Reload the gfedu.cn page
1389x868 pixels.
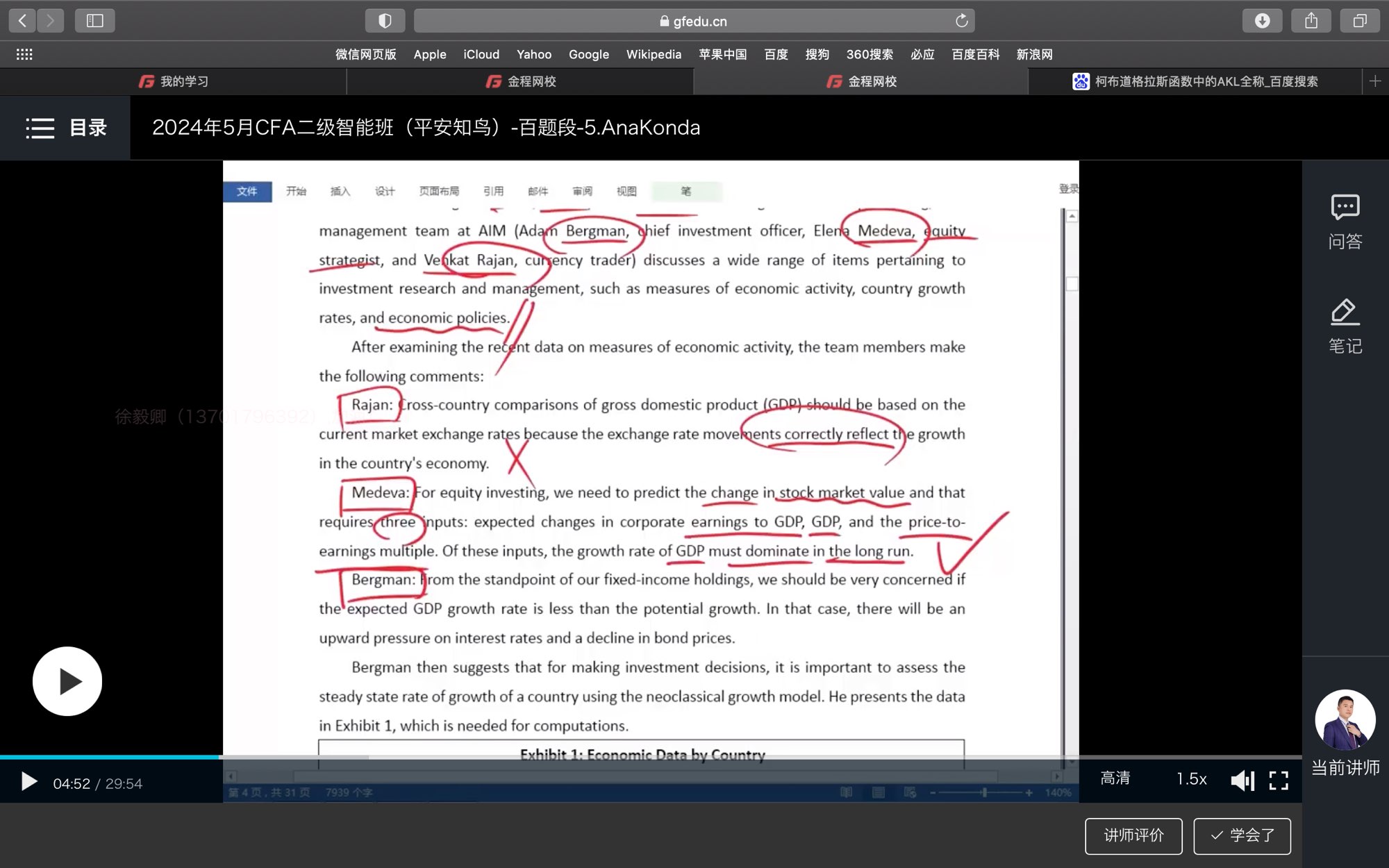coord(961,21)
